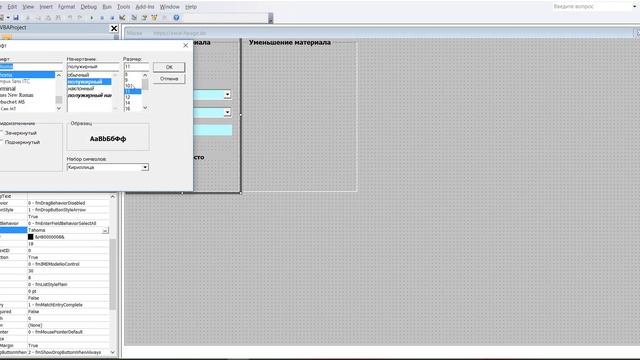640x360 pixels.
Task: Open the Window menu
Action: (x=169, y=7)
